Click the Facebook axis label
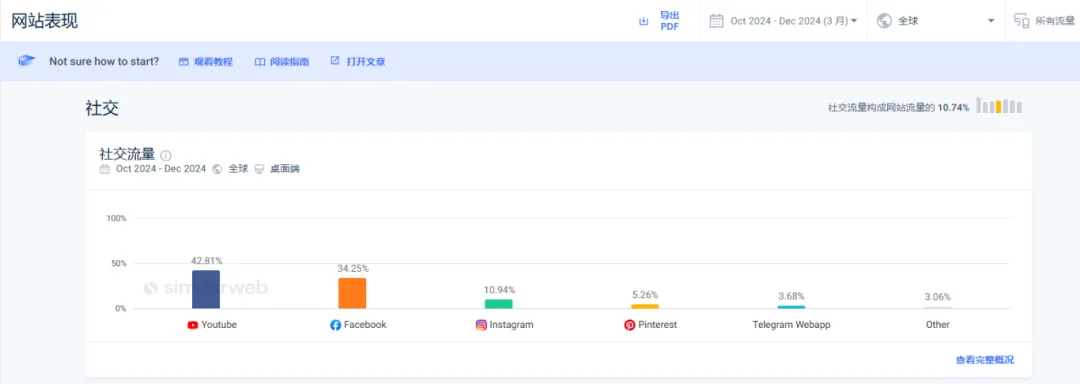 365,325
